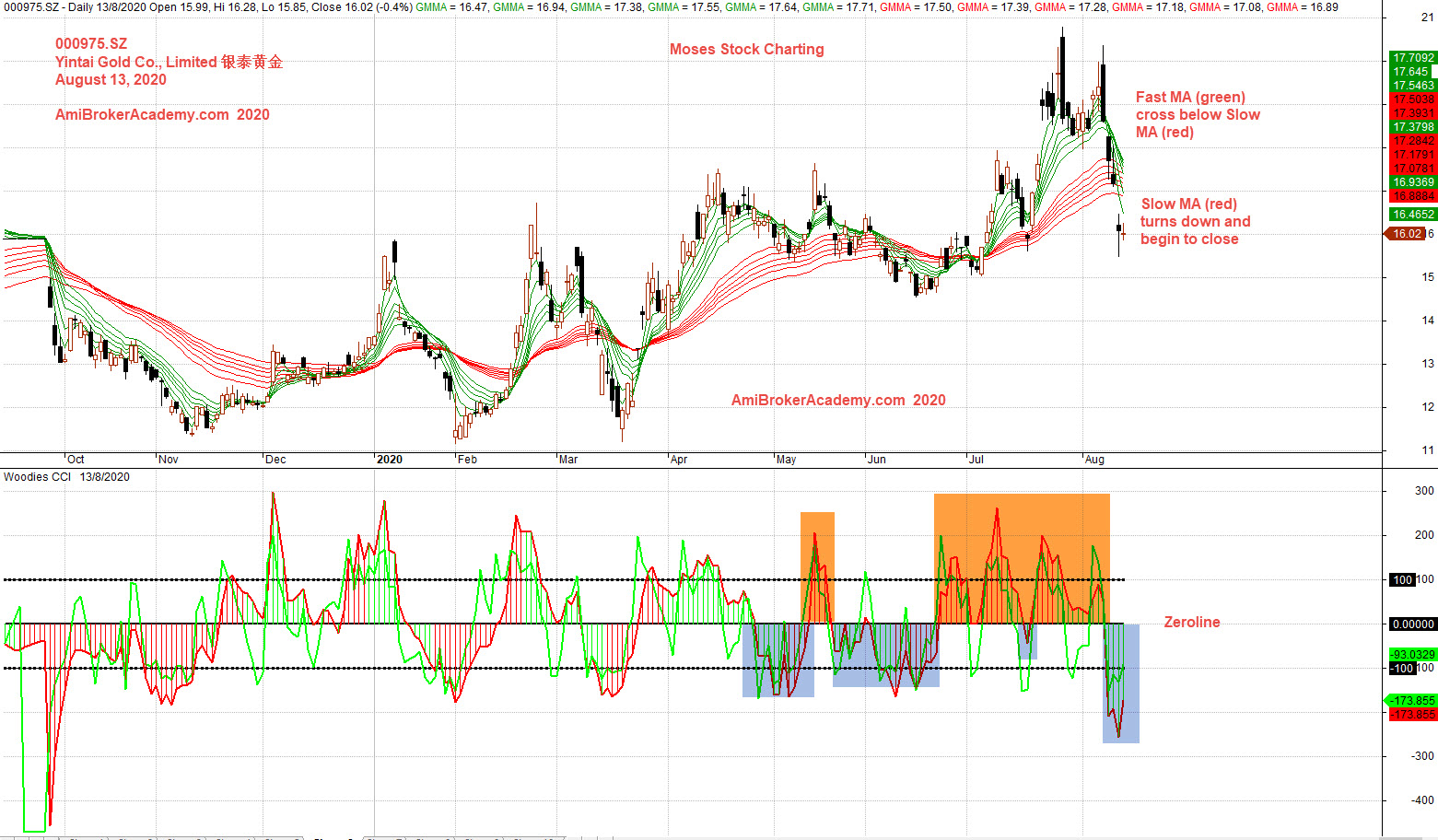
Task: Click the Slow MA turns down annotation
Action: (1196, 221)
